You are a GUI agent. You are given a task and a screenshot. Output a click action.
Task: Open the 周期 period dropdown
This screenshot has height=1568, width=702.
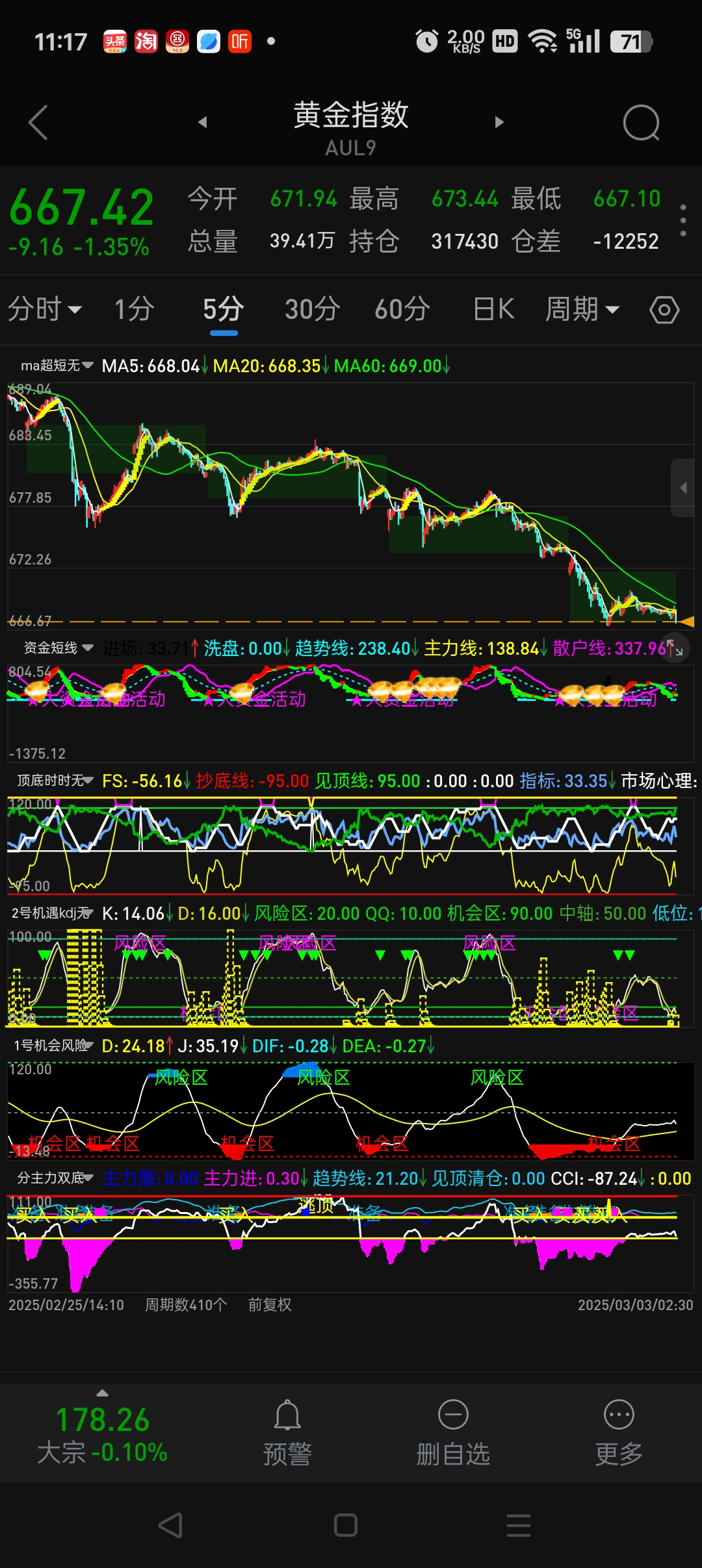(582, 309)
